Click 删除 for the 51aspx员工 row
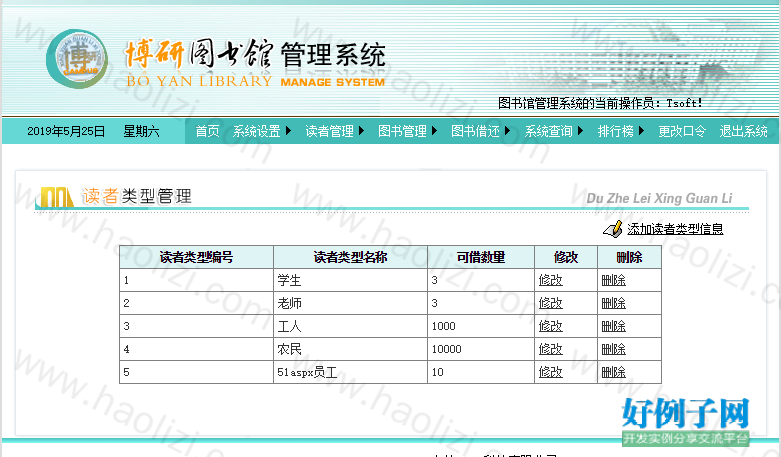This screenshot has height=457, width=781. point(614,372)
